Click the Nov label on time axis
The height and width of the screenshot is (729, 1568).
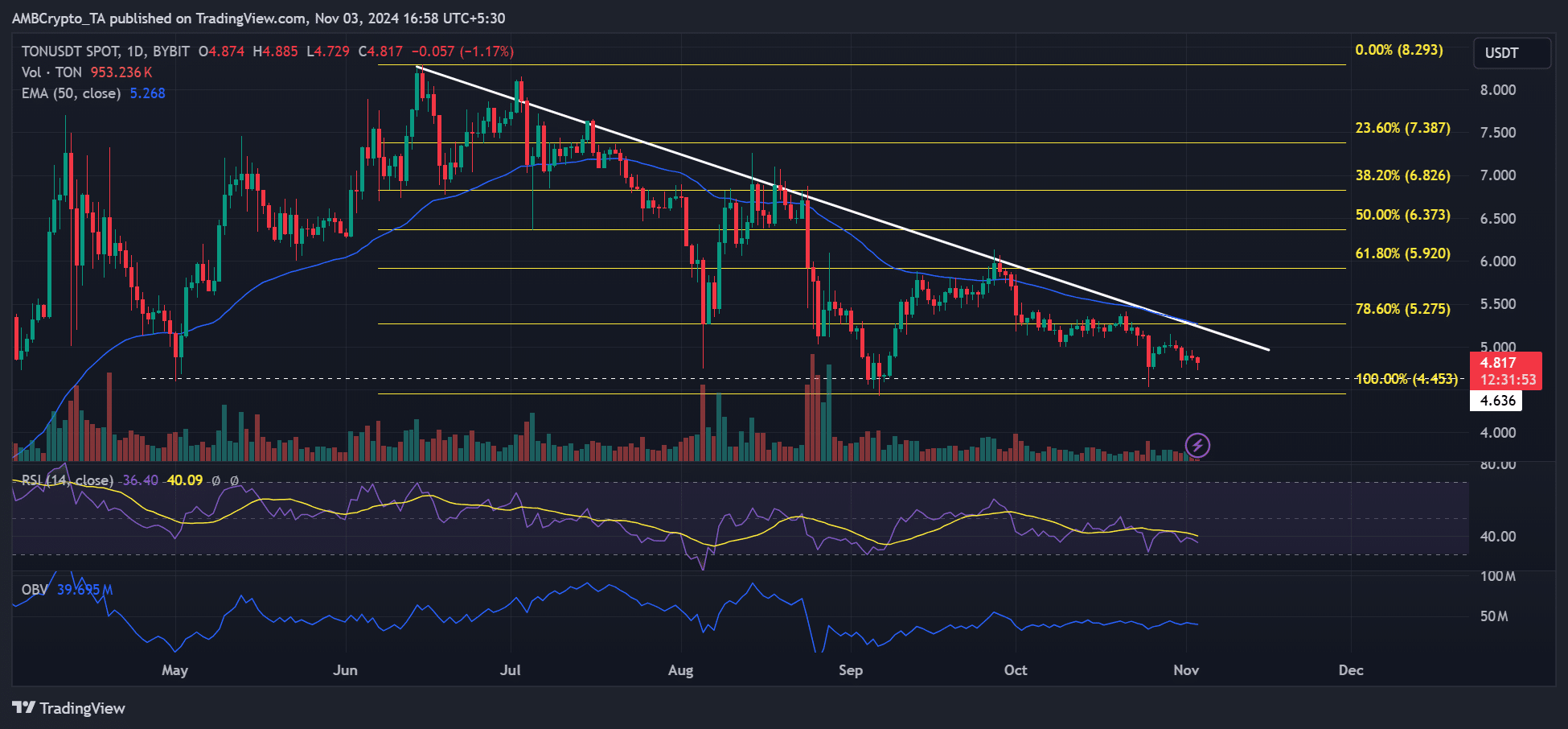click(1186, 670)
